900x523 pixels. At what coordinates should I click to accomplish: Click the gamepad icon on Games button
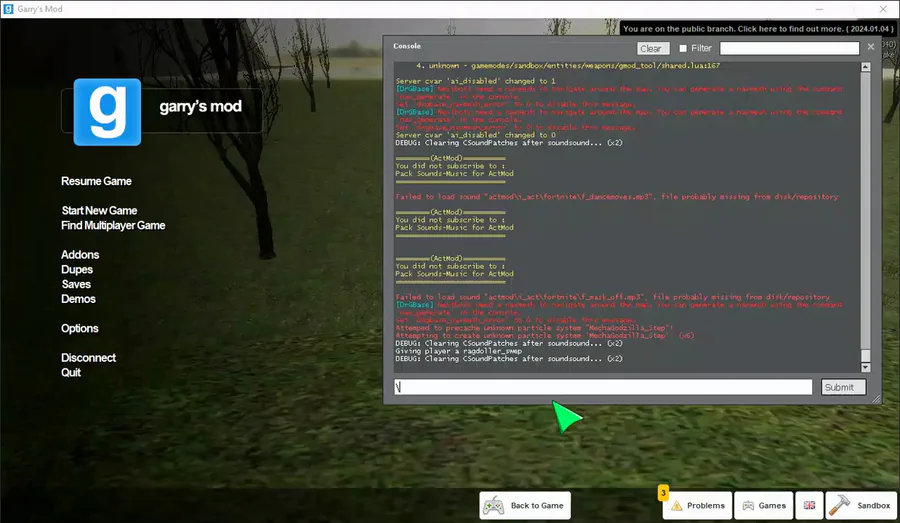748,506
